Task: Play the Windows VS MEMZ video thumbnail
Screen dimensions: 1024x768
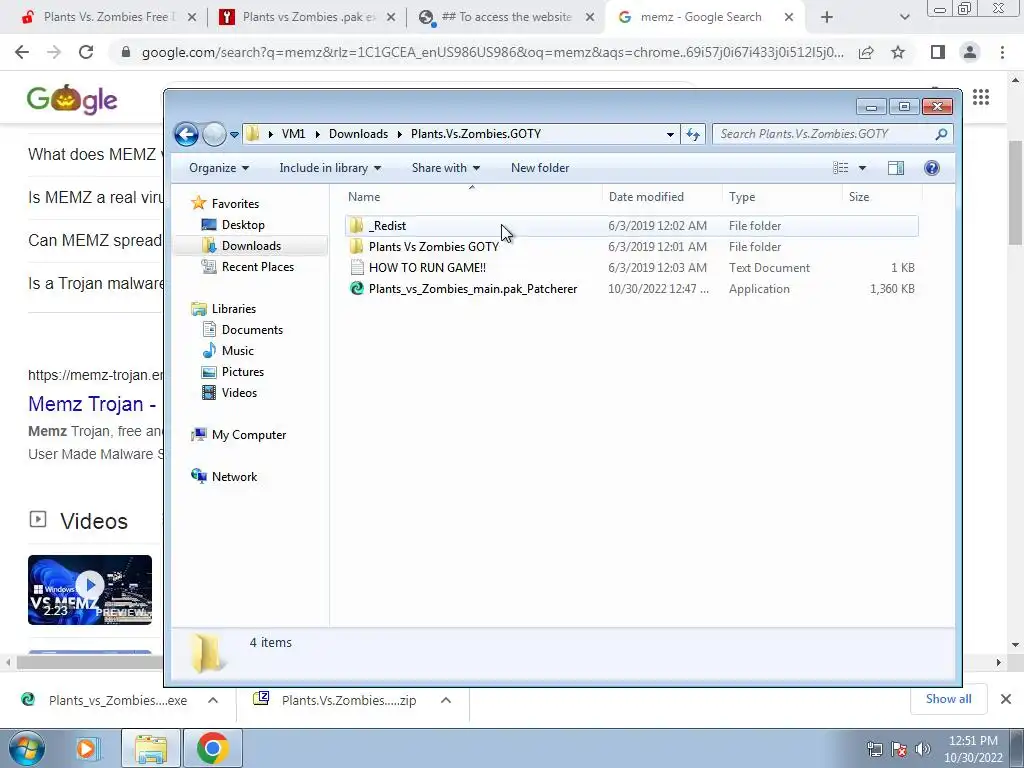Action: coord(90,590)
